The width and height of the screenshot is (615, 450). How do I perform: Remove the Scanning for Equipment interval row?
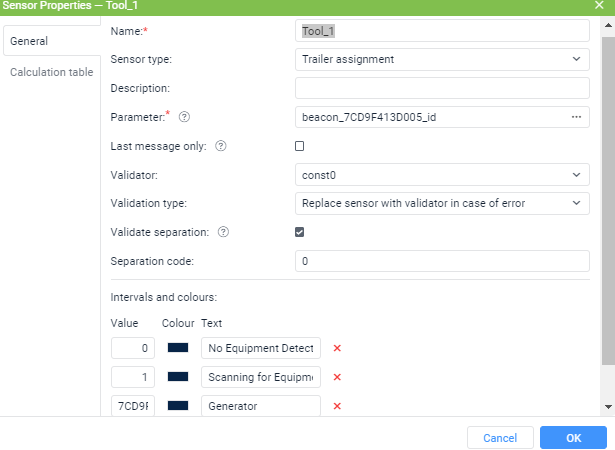point(337,377)
